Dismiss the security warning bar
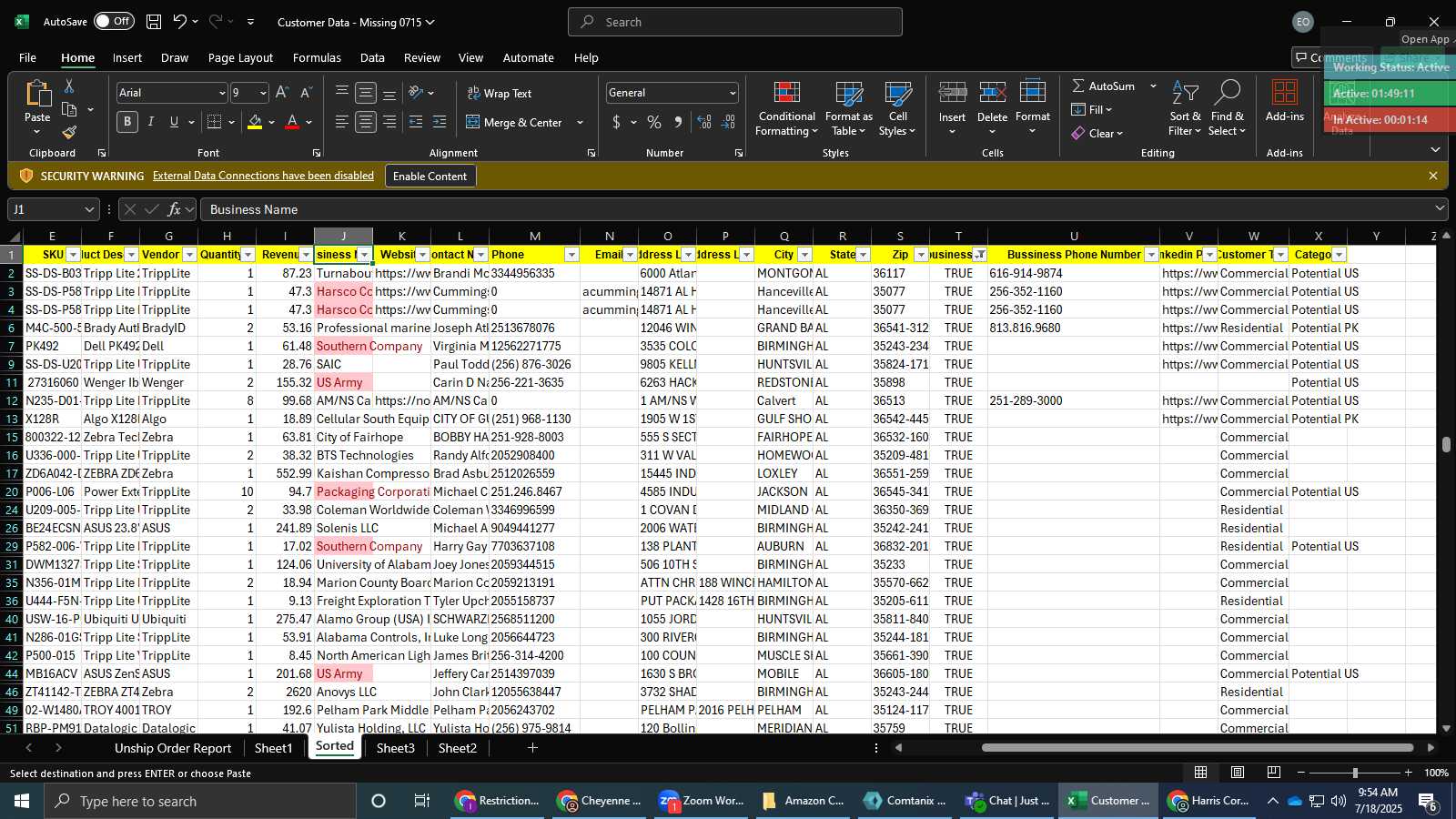The height and width of the screenshot is (819, 1456). click(1433, 176)
